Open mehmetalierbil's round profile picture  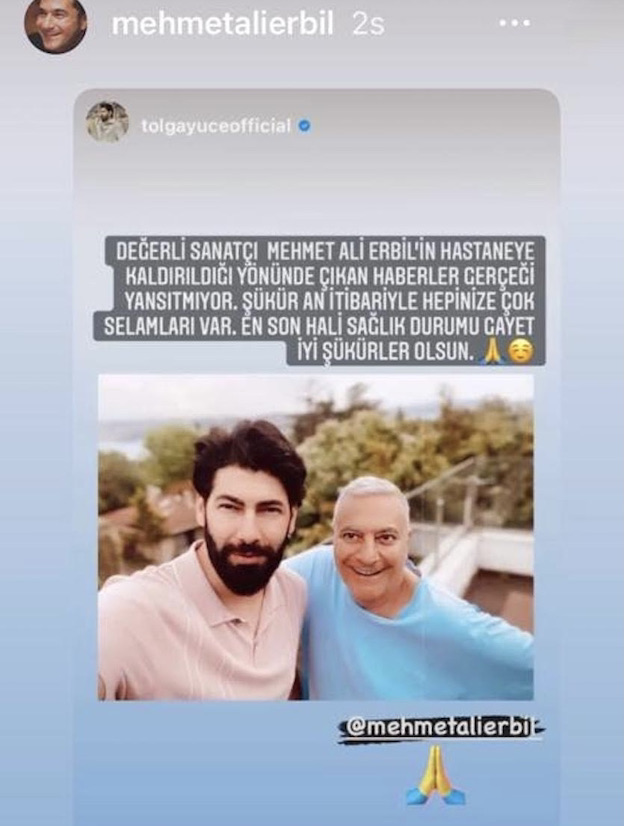coord(55,24)
